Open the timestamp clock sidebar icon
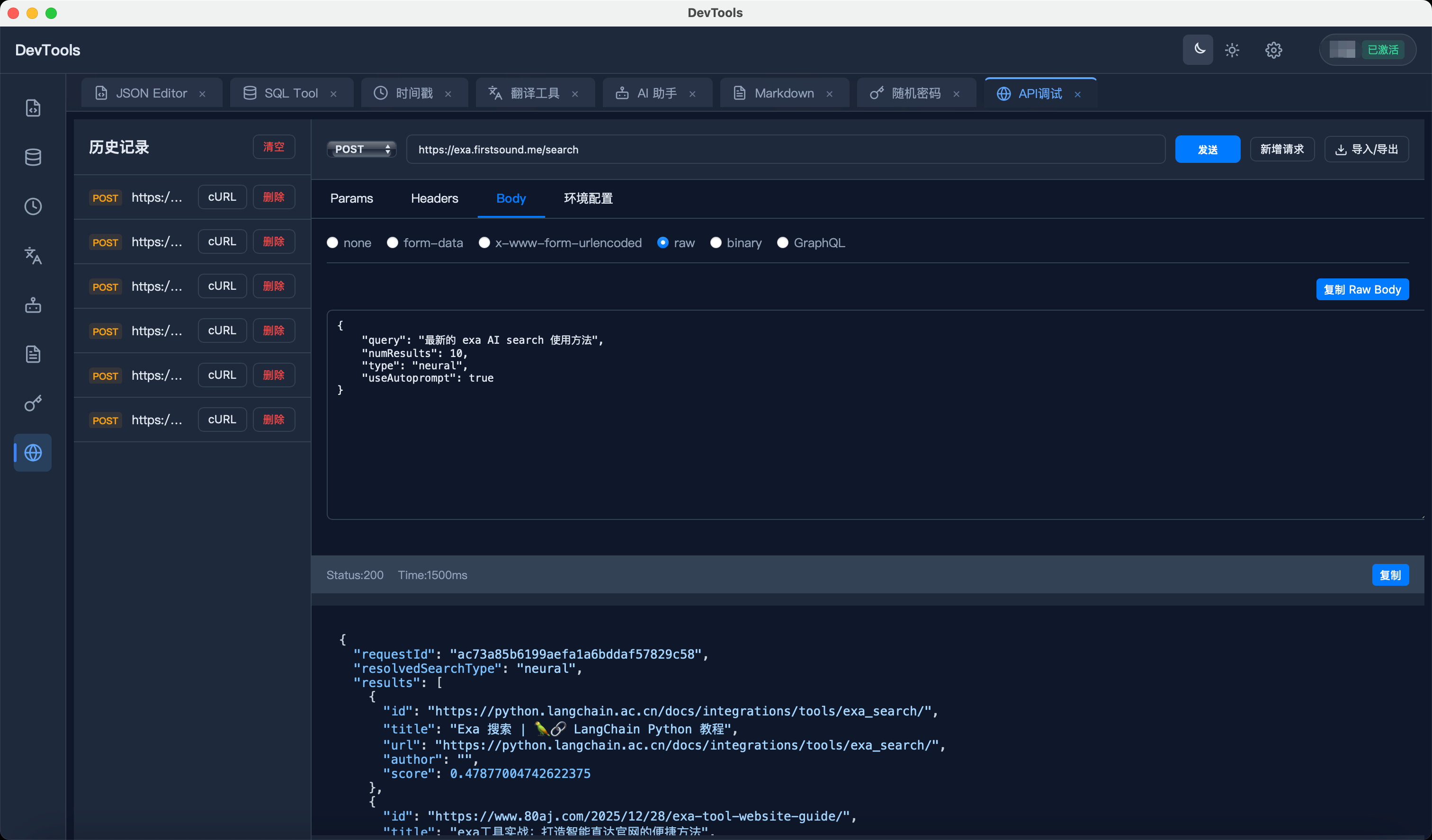 33,206
